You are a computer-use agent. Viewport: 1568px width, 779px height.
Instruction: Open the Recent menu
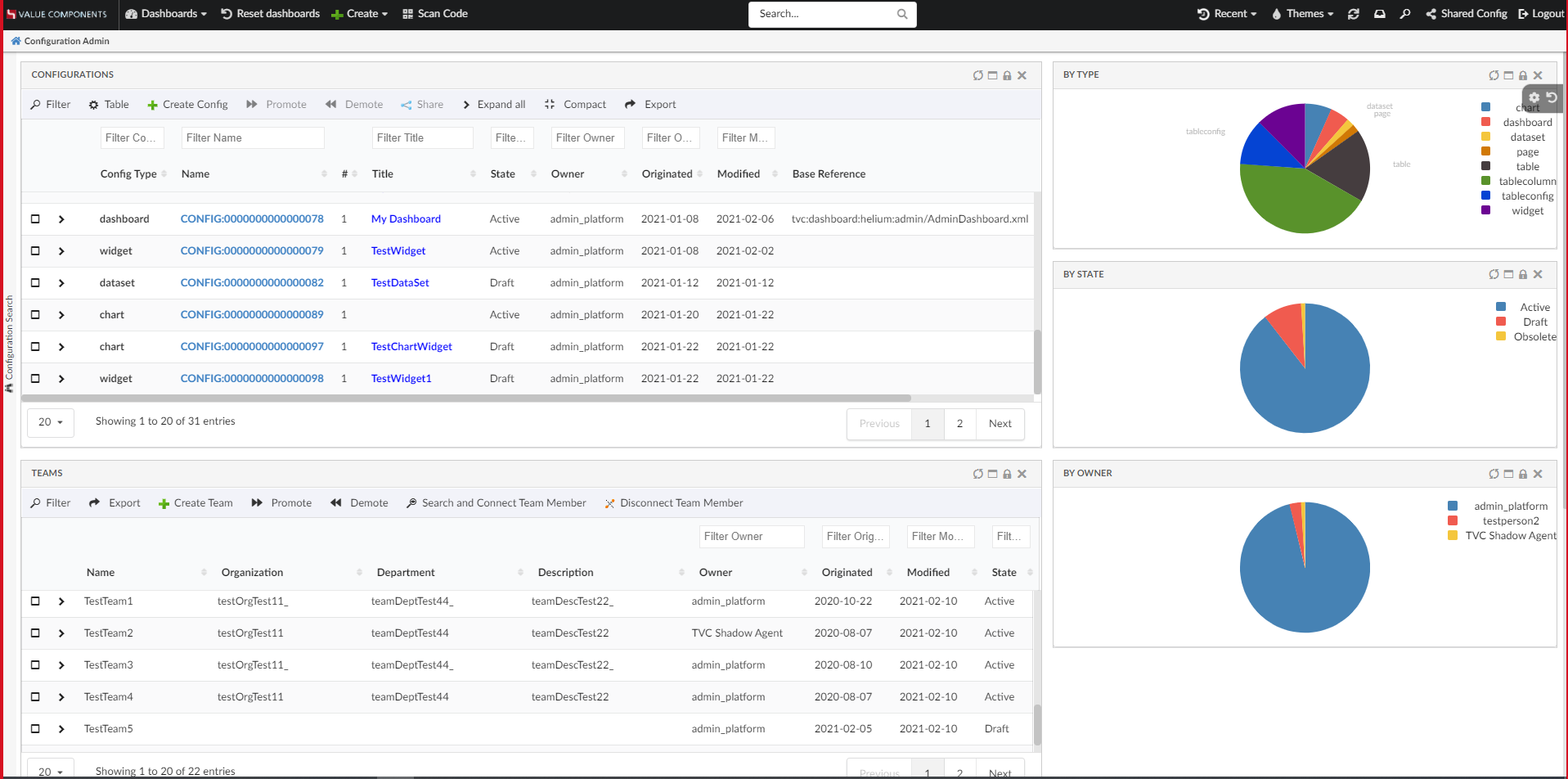pos(1227,14)
